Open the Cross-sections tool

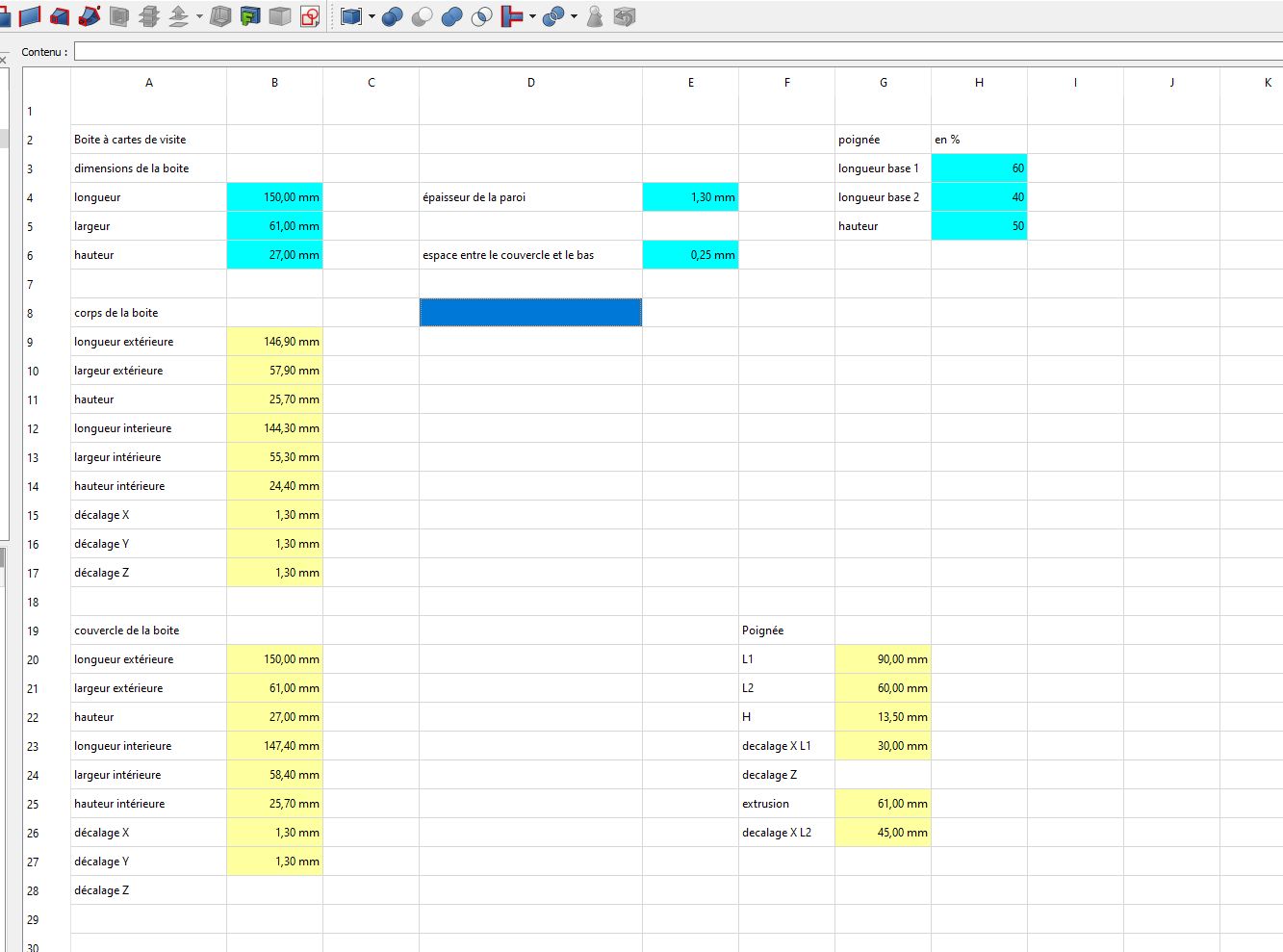coord(148,16)
